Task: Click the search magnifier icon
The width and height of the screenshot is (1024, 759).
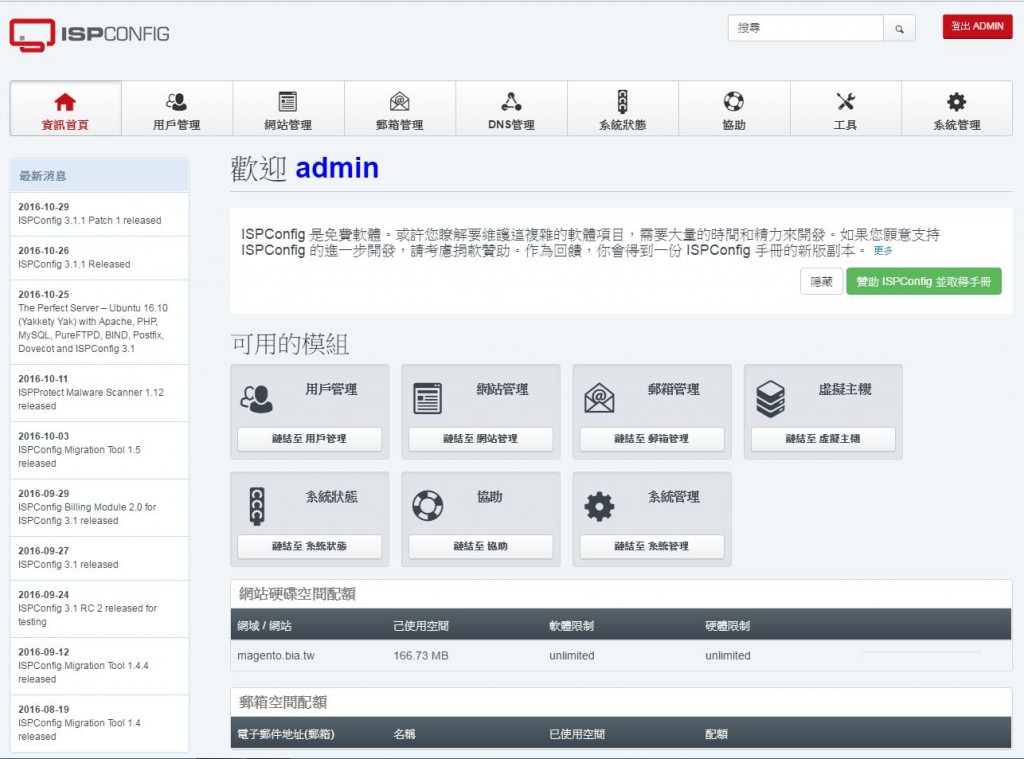Action: 899,29
